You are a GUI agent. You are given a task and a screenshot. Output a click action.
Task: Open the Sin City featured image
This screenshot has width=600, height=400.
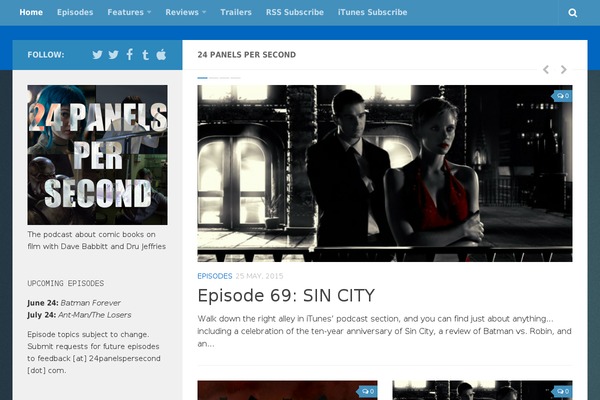tap(385, 173)
